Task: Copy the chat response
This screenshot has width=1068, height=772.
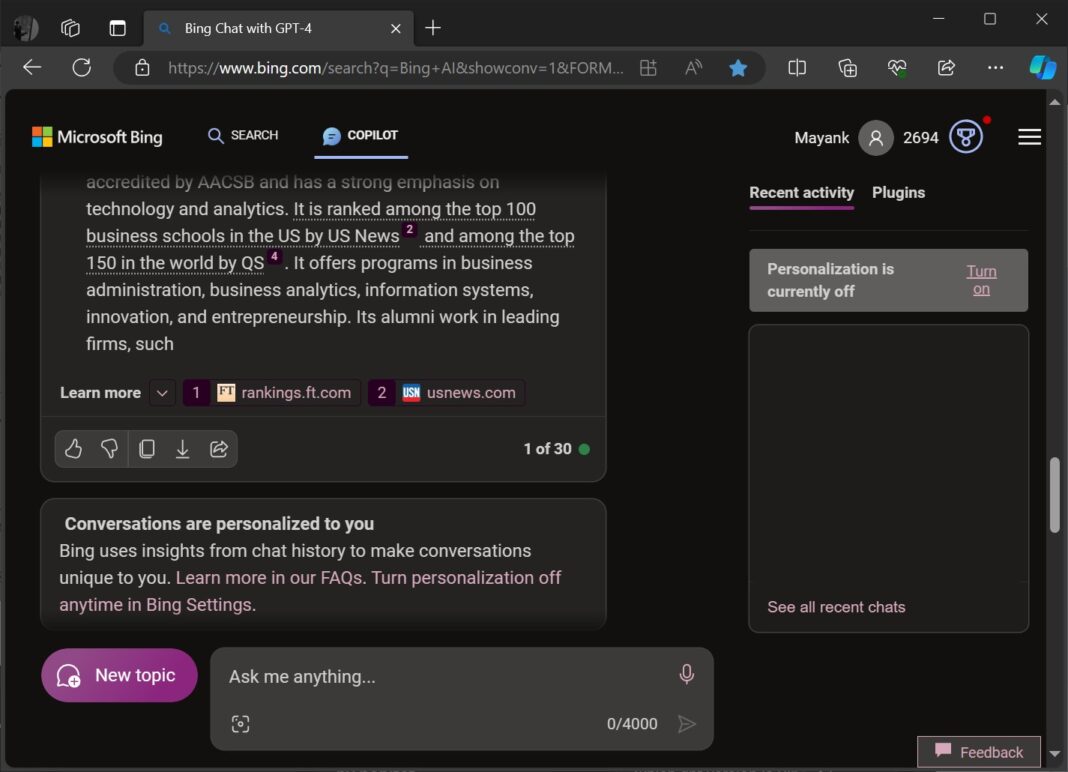Action: point(146,448)
